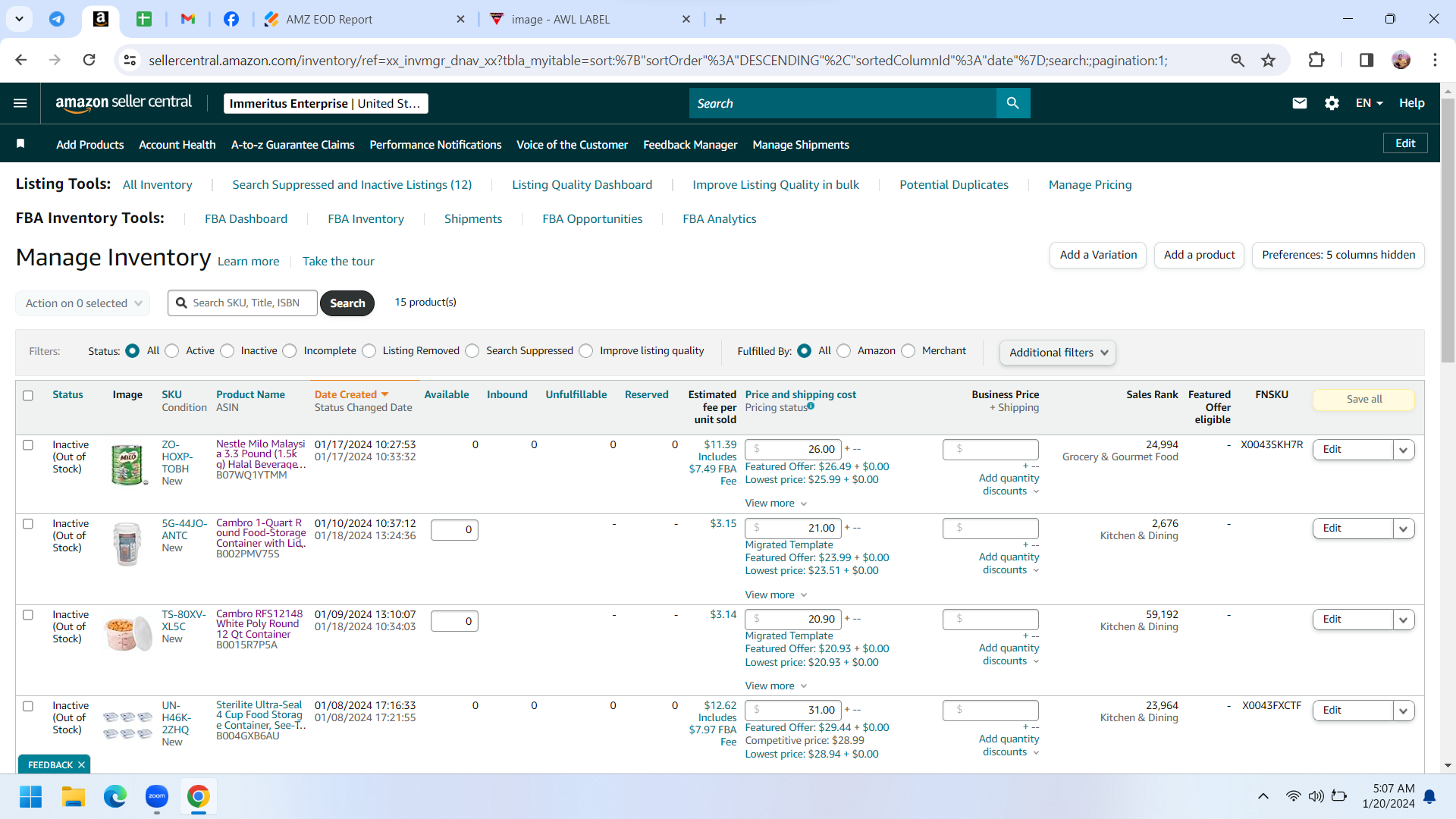Toggle the browser side panel icon

(x=1367, y=60)
